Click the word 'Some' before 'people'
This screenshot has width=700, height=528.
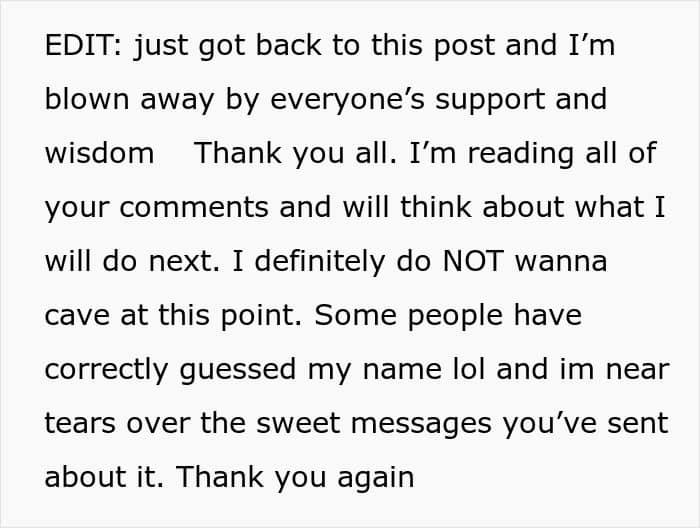[355, 315]
